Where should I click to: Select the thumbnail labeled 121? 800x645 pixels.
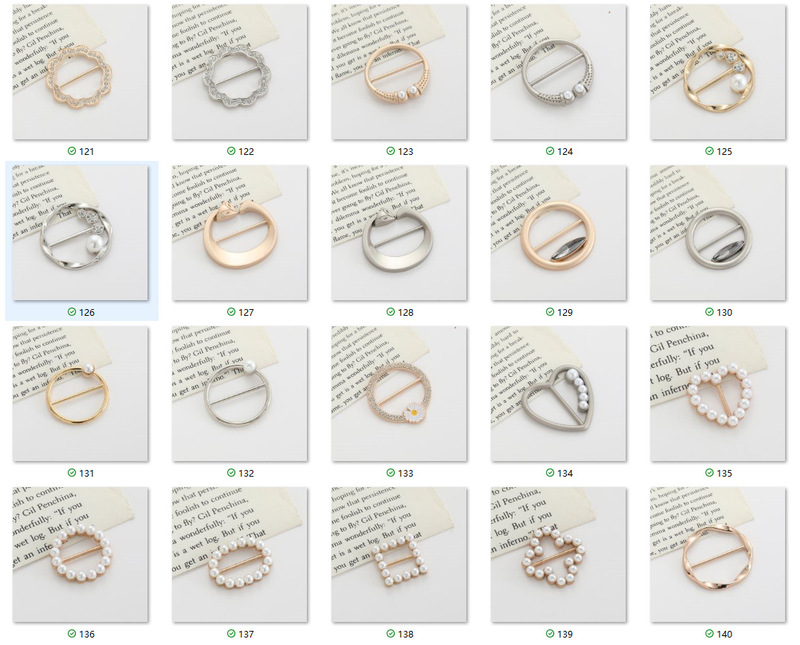[81, 72]
